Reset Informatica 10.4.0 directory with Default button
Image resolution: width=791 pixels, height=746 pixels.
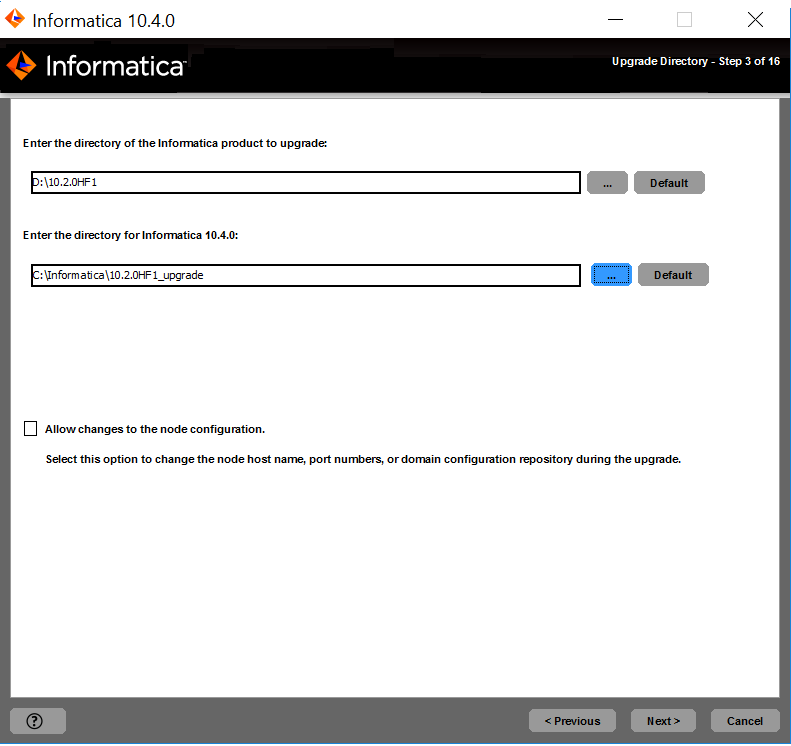(x=673, y=275)
